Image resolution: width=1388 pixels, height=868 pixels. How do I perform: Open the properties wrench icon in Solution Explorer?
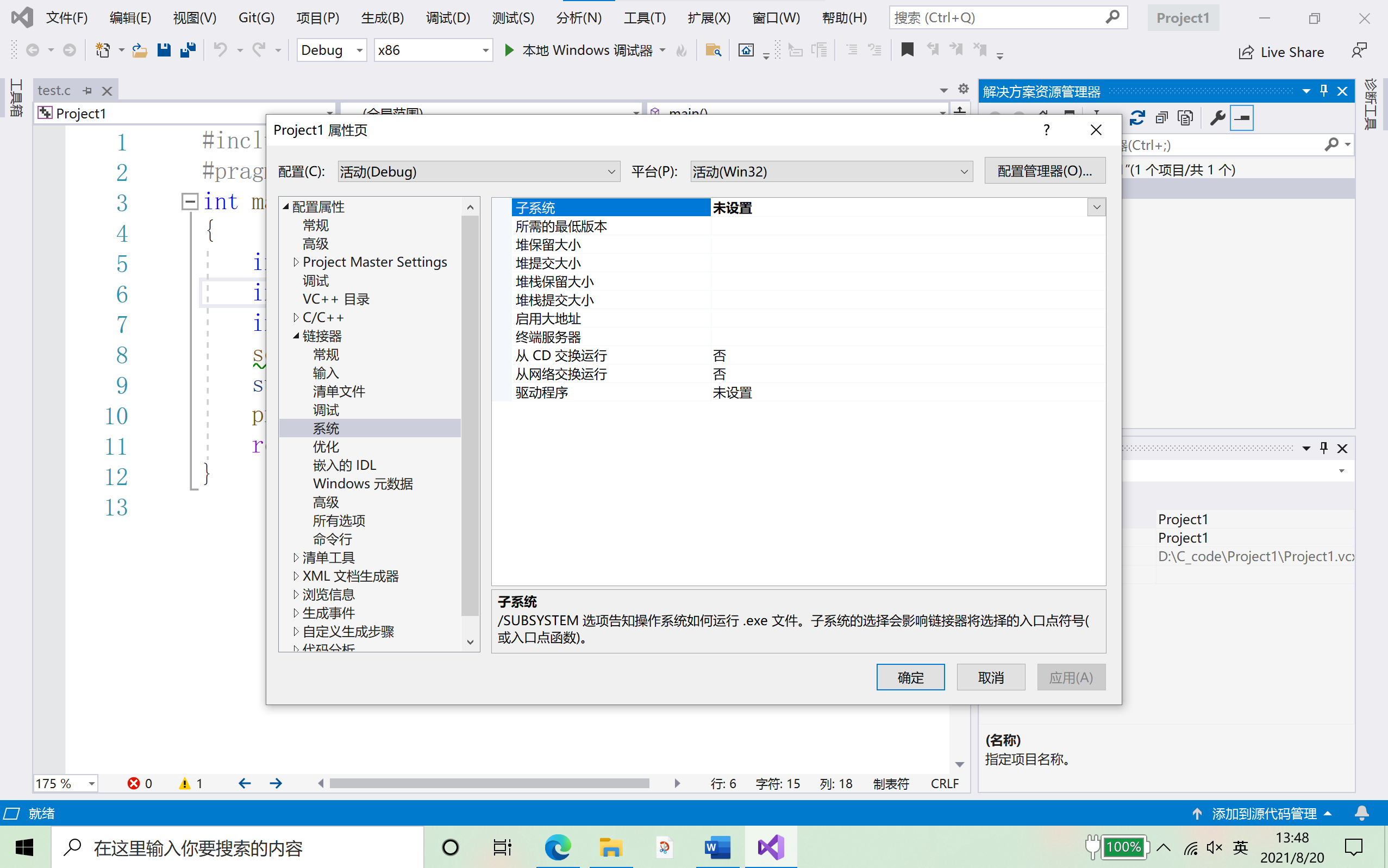(1217, 118)
